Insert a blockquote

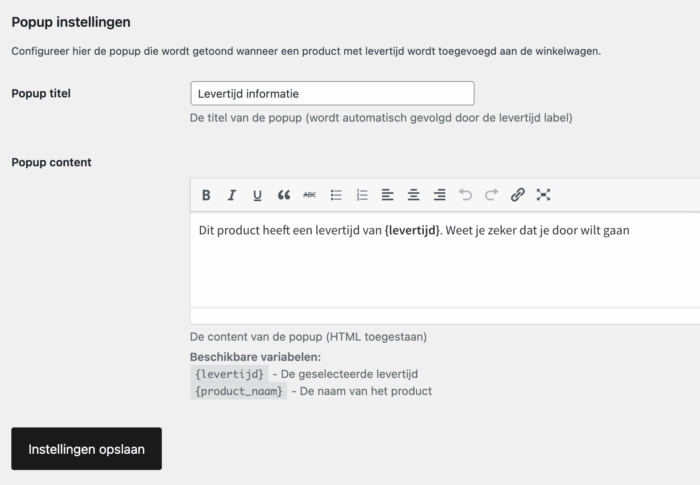coord(284,195)
